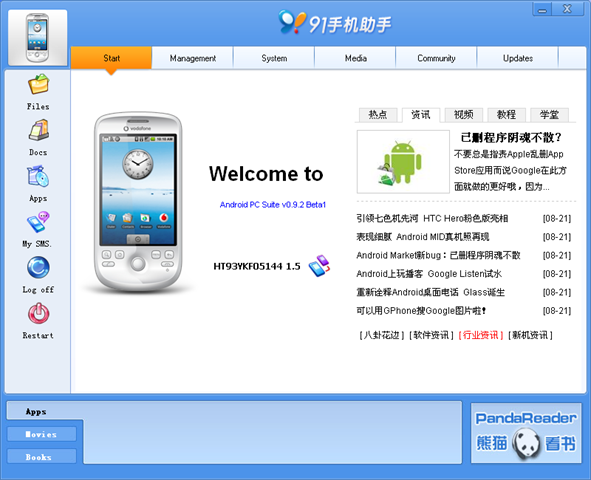
Task: Open the Docs sidebar icon
Action: point(38,130)
